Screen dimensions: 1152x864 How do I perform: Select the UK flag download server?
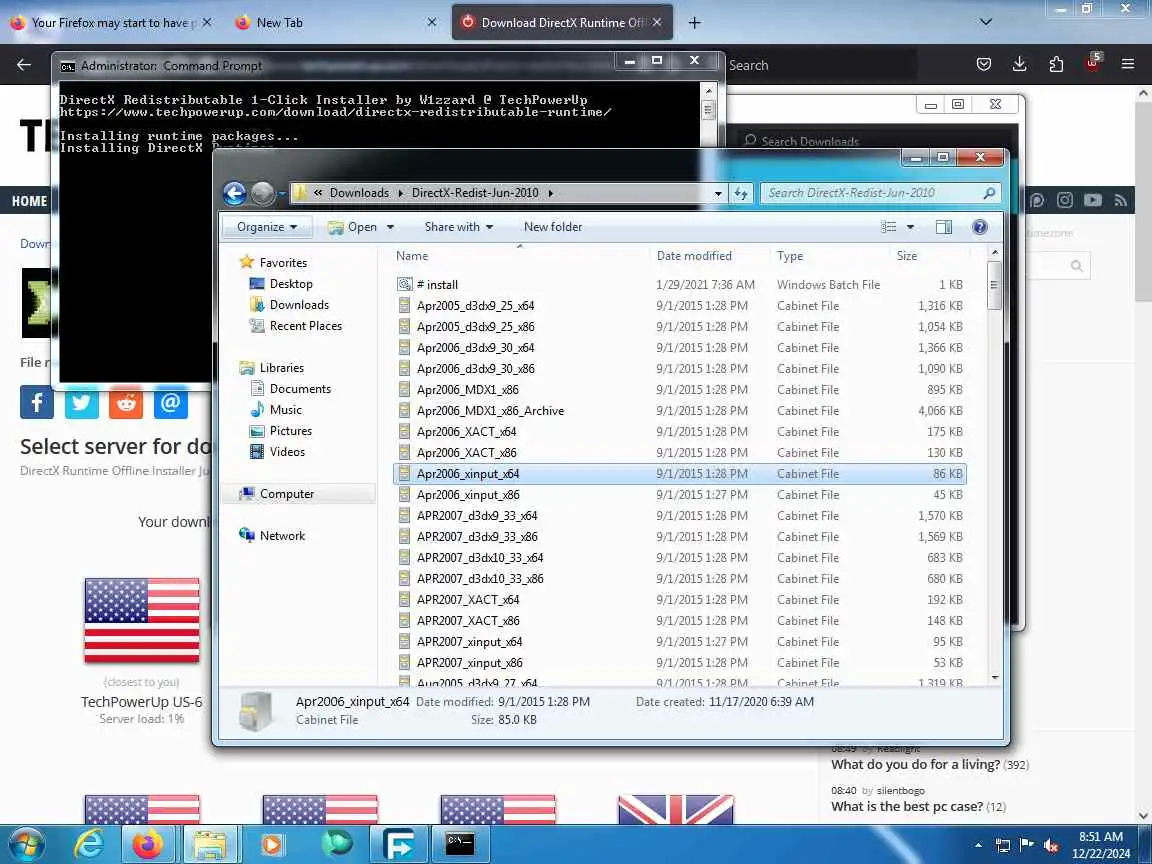[x=676, y=809]
